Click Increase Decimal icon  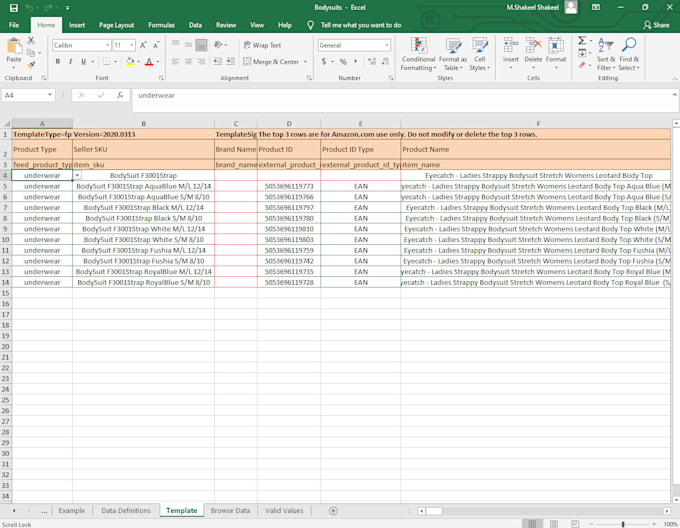(x=372, y=62)
